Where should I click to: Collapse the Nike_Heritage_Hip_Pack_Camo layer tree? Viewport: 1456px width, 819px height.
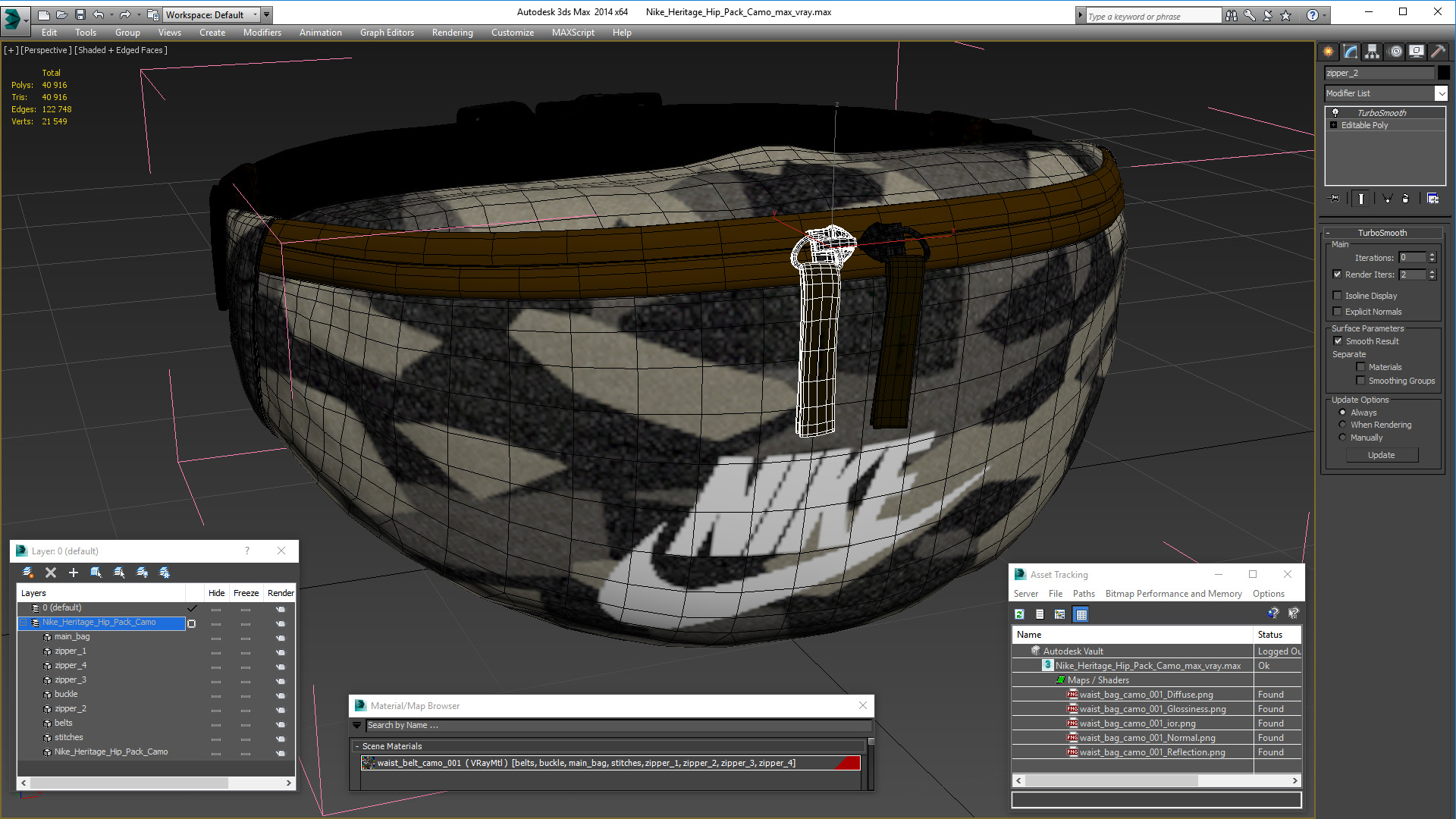24,623
